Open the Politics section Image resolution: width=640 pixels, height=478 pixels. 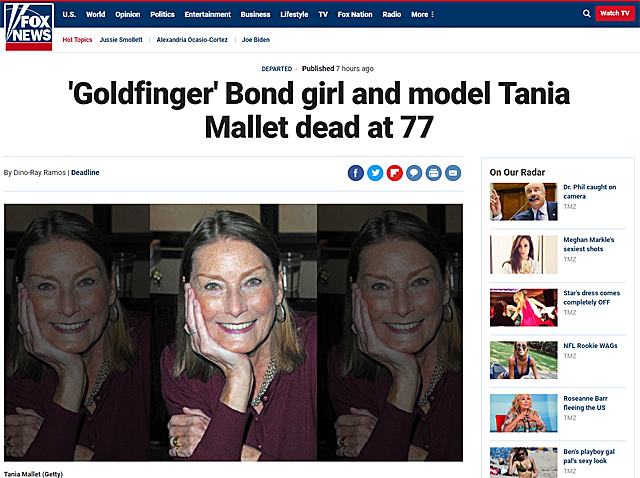[162, 14]
